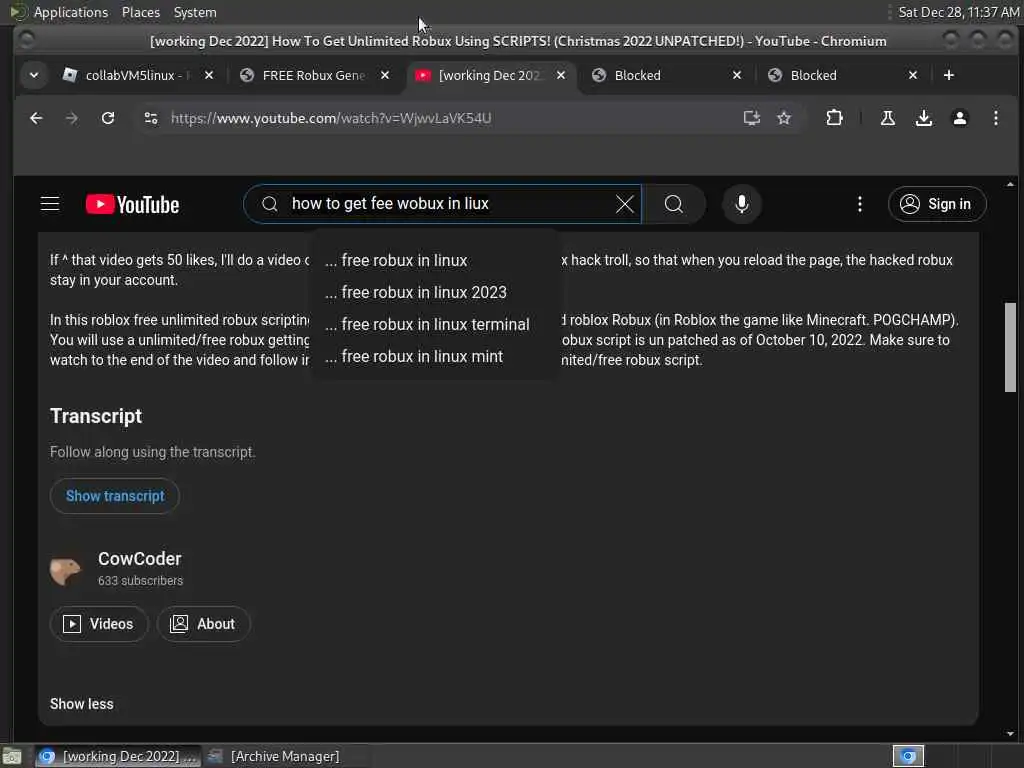Open the browser Downloads icon

point(923,118)
